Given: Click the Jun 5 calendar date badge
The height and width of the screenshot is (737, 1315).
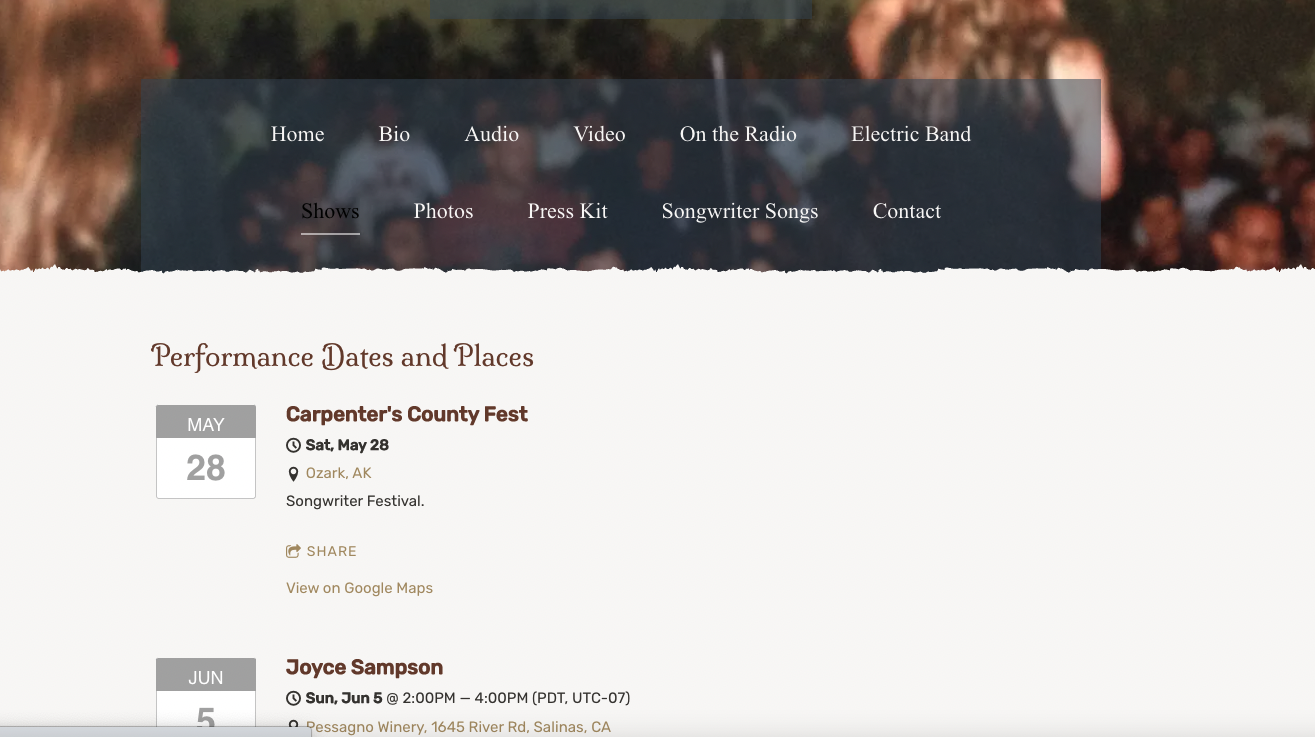Looking at the screenshot, I should 206,697.
